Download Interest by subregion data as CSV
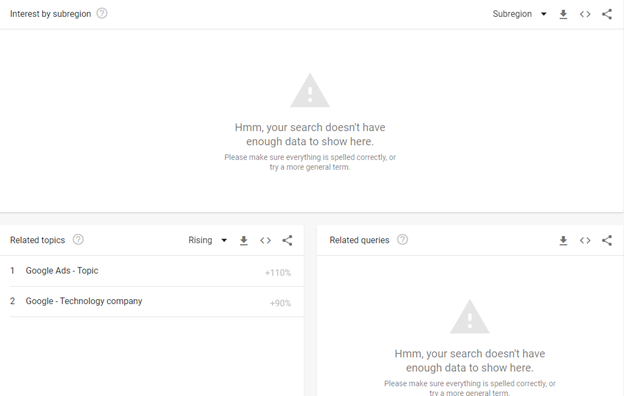Viewport: 624px width, 396px height. [563, 14]
